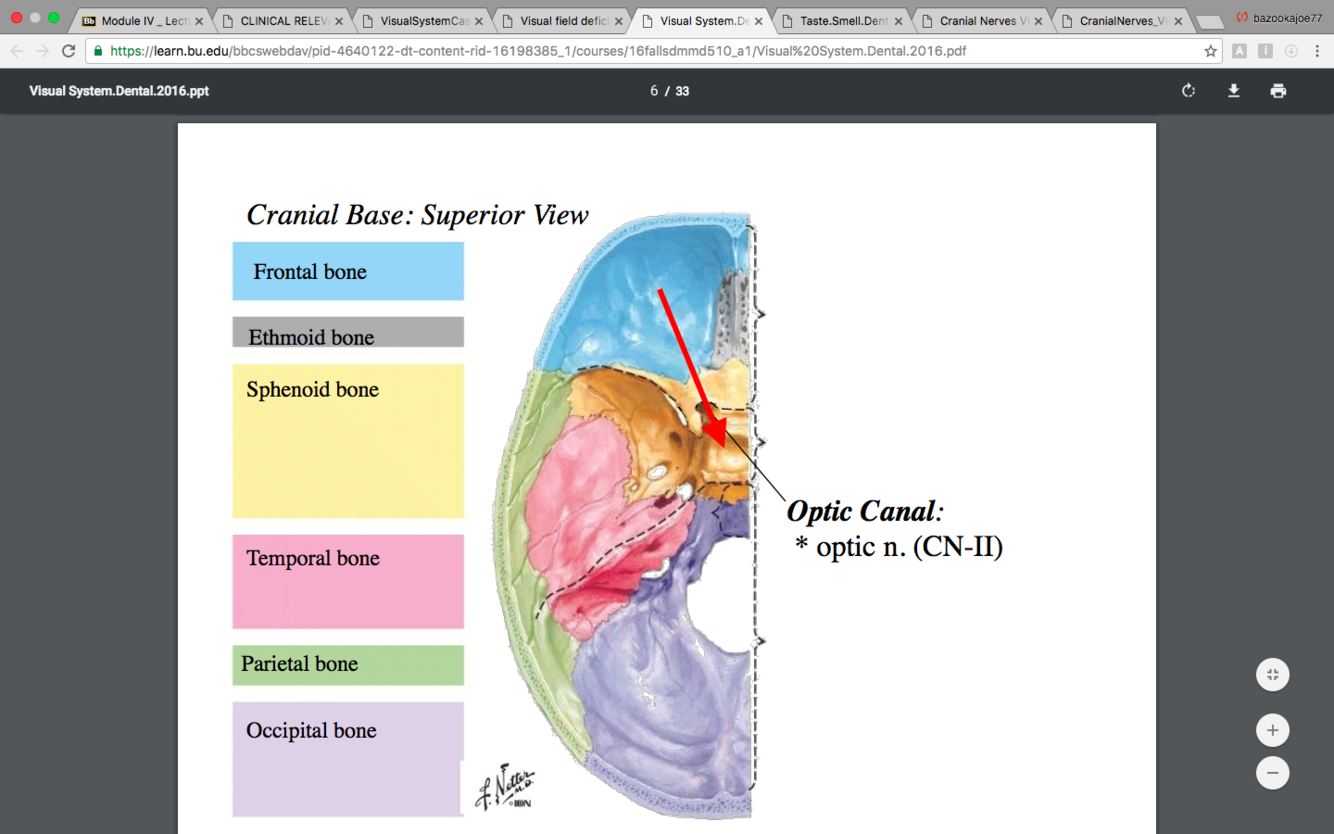Image resolution: width=1334 pixels, height=834 pixels.
Task: Close the Cranial Nerves tab
Action: 1038,20
